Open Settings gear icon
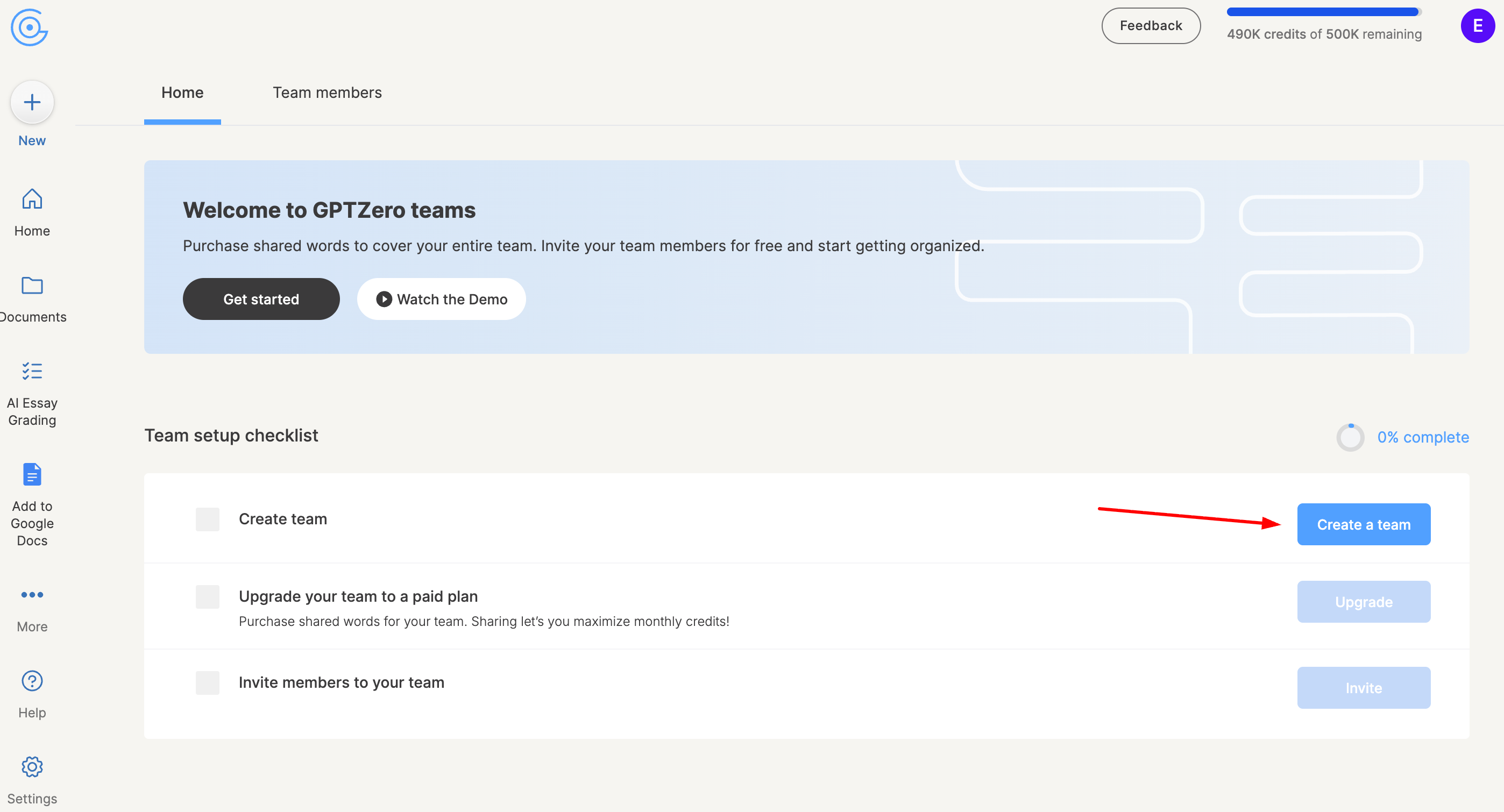This screenshot has height=812, width=1504. click(32, 767)
